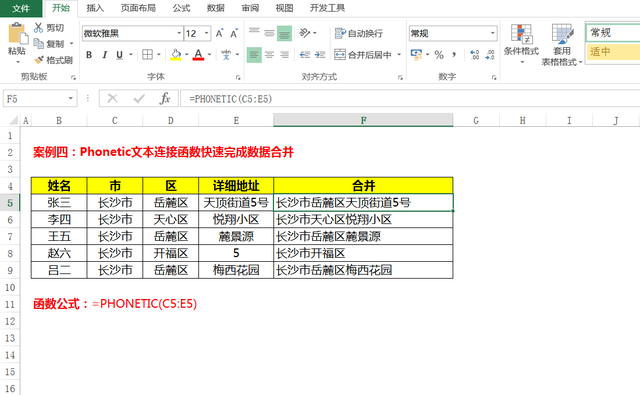Viewport: 640px width, 395px height.
Task: Open 套用表格格式 table format gallery
Action: click(x=562, y=44)
